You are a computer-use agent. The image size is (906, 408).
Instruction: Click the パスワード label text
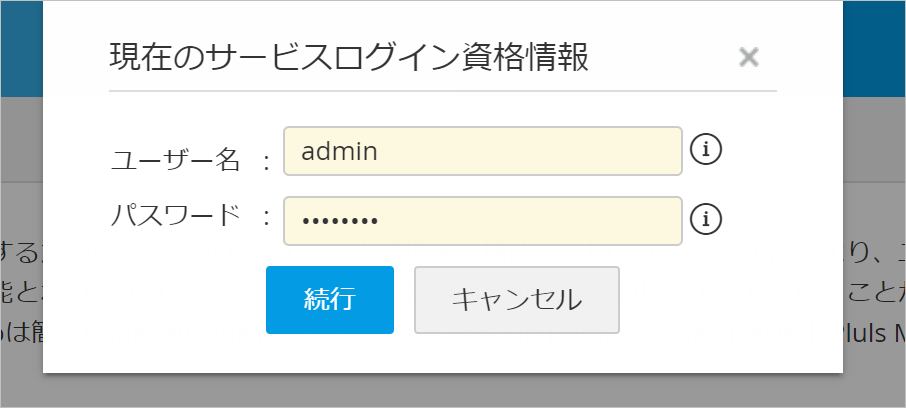click(x=175, y=215)
